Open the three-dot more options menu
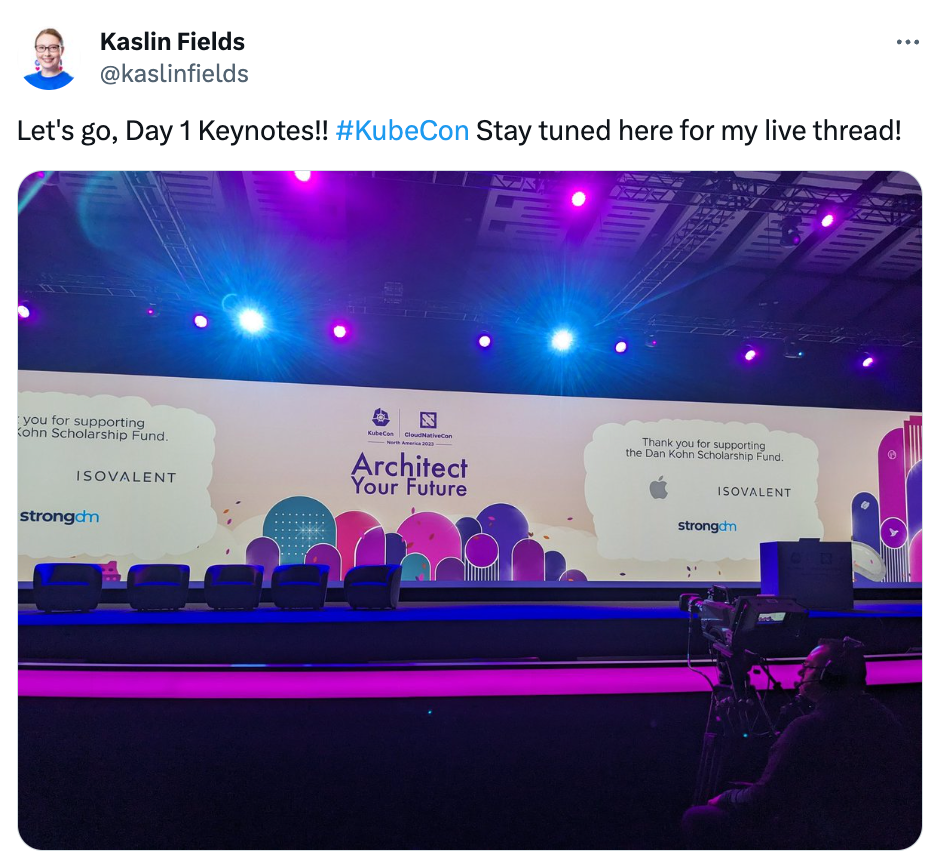 tap(907, 42)
